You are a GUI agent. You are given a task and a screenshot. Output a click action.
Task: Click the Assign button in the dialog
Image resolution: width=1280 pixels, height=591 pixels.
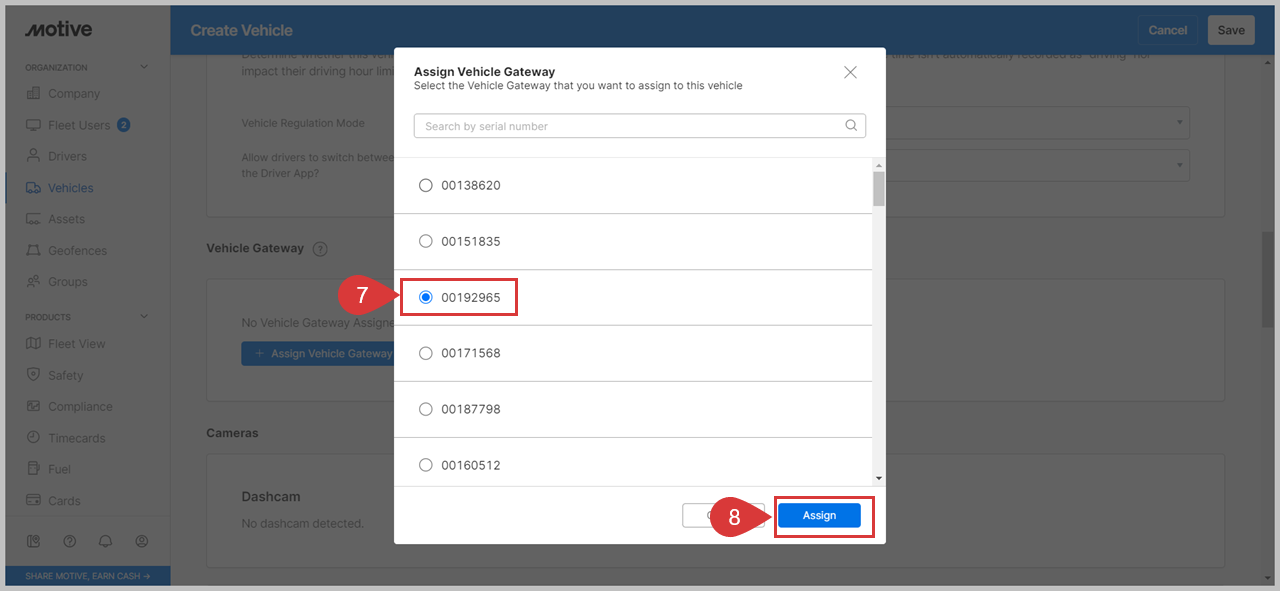point(819,515)
